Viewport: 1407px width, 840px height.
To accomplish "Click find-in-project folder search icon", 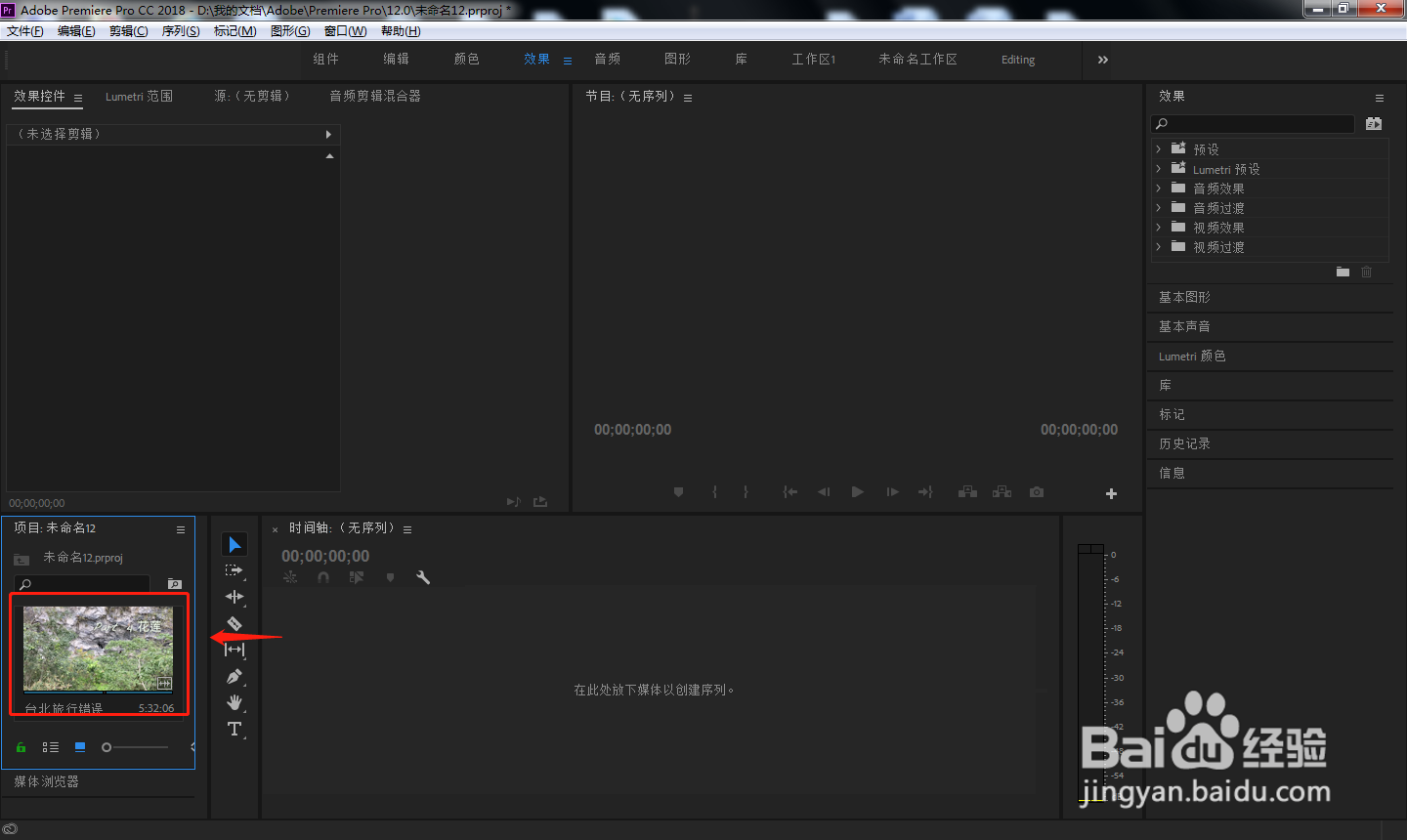I will 175,584.
